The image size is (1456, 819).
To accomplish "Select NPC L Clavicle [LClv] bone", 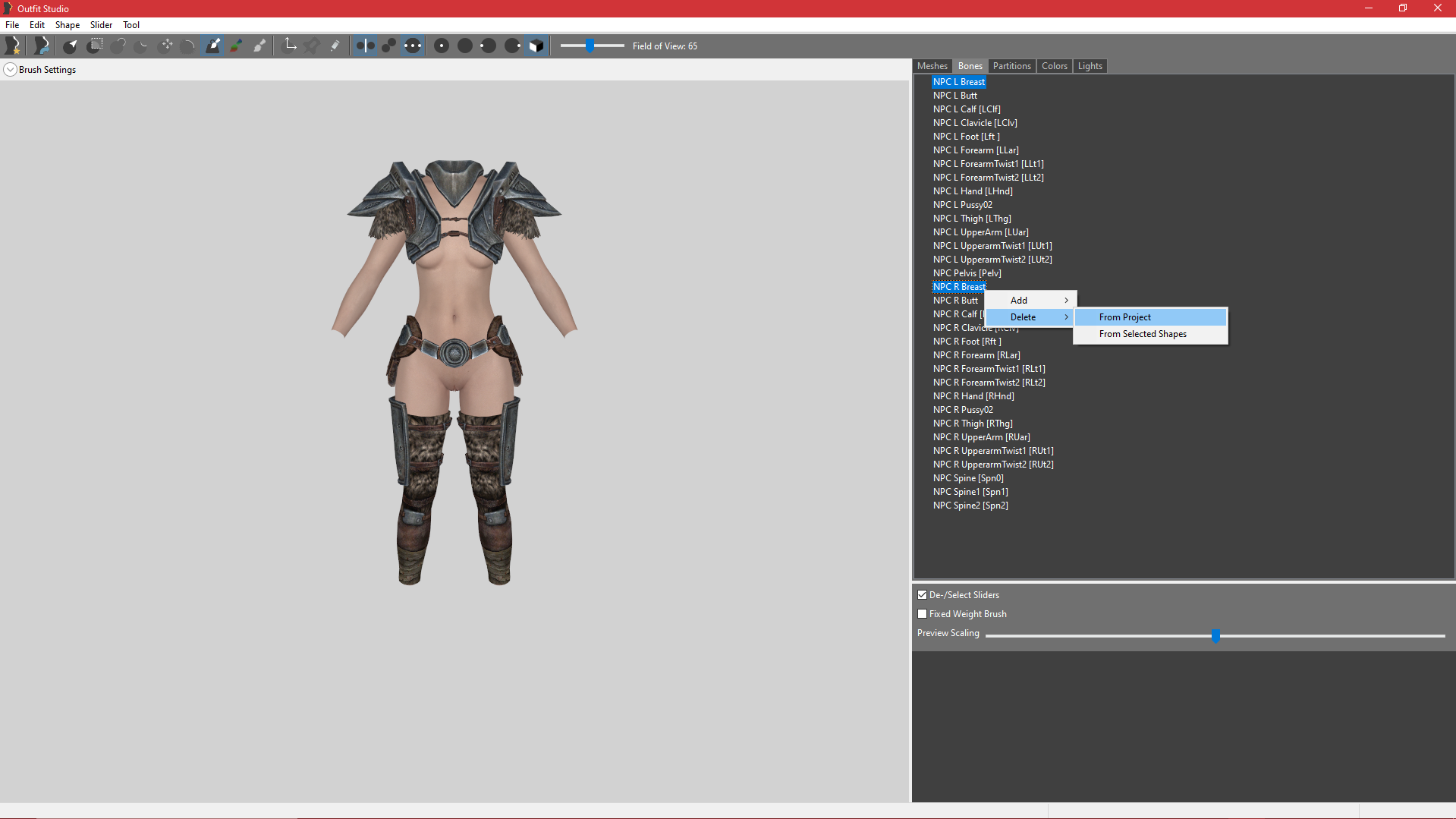I will (x=975, y=123).
